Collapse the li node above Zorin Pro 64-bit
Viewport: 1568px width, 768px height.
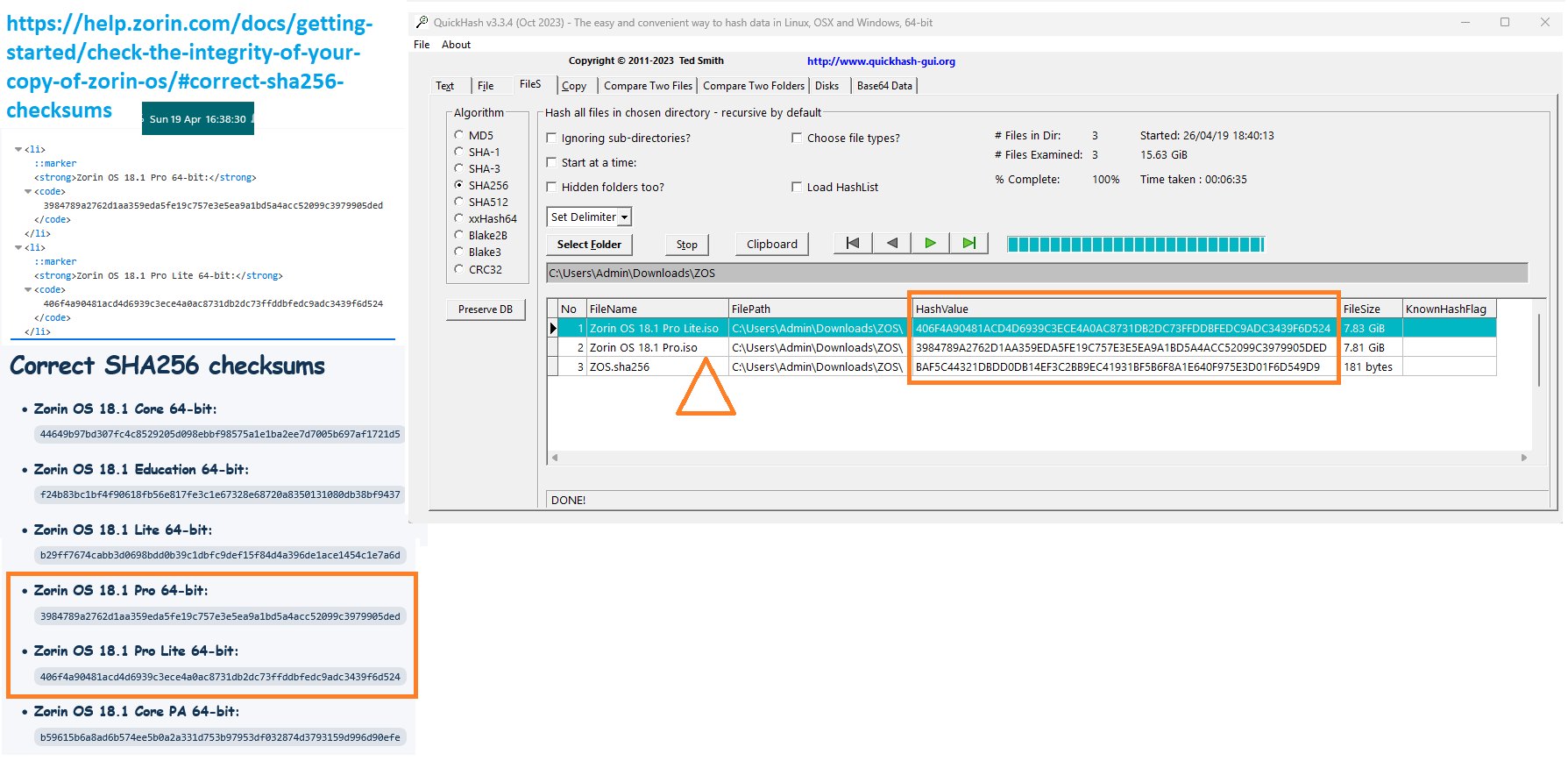18,150
